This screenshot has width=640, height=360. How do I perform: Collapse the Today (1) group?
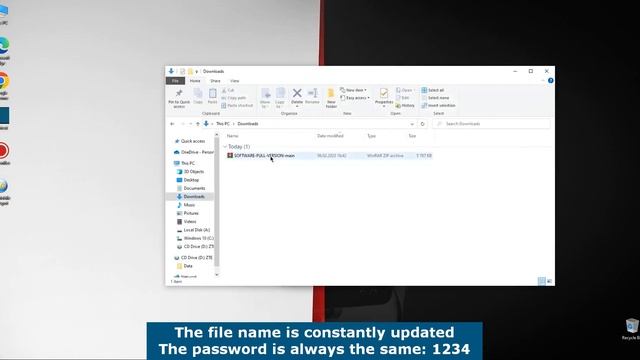click(x=225, y=147)
